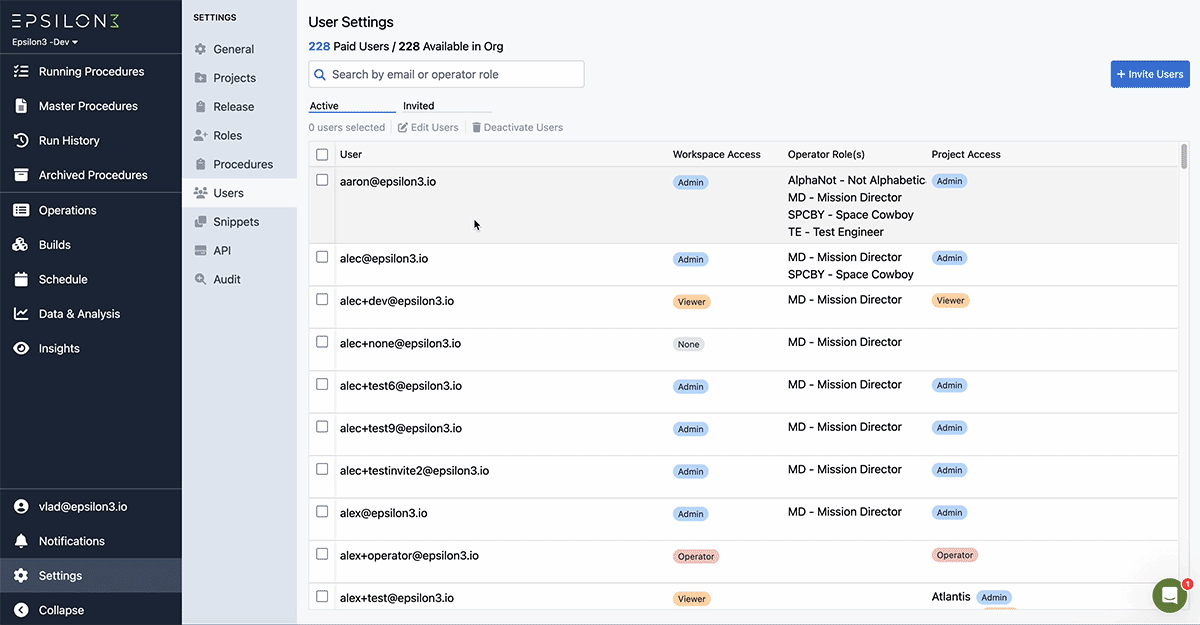Click the Insights eye icon
Image resolution: width=1200 pixels, height=625 pixels.
[21, 349]
